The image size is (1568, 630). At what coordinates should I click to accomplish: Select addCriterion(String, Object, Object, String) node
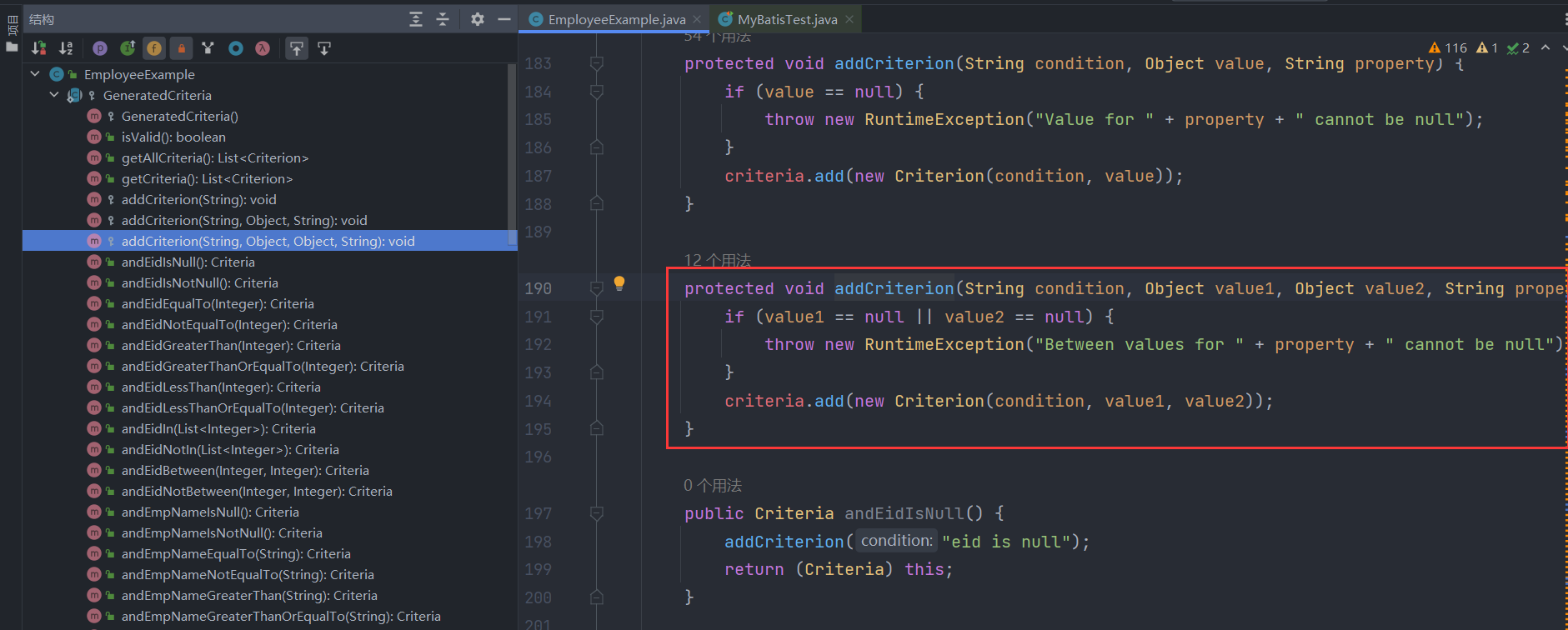coord(268,241)
